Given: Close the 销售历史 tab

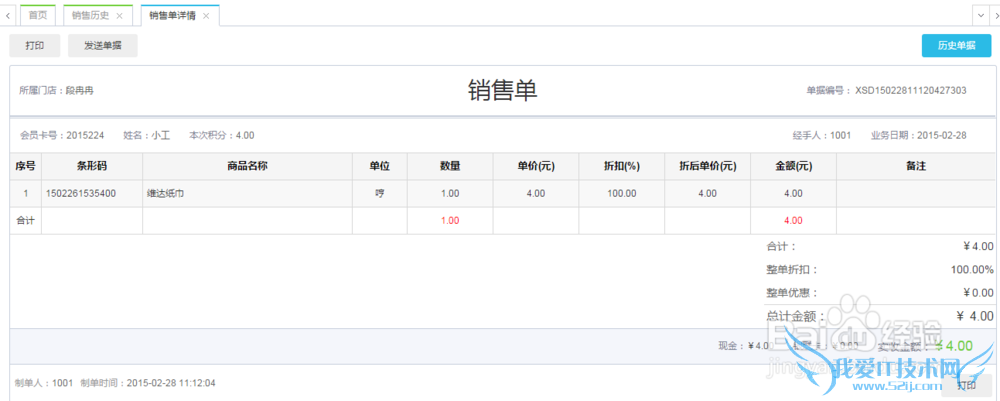Looking at the screenshot, I should (x=120, y=16).
